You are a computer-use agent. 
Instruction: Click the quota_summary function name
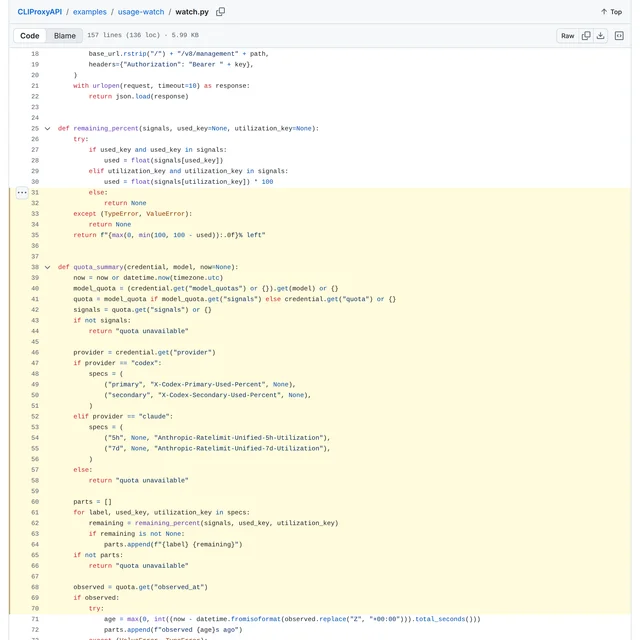(x=98, y=267)
